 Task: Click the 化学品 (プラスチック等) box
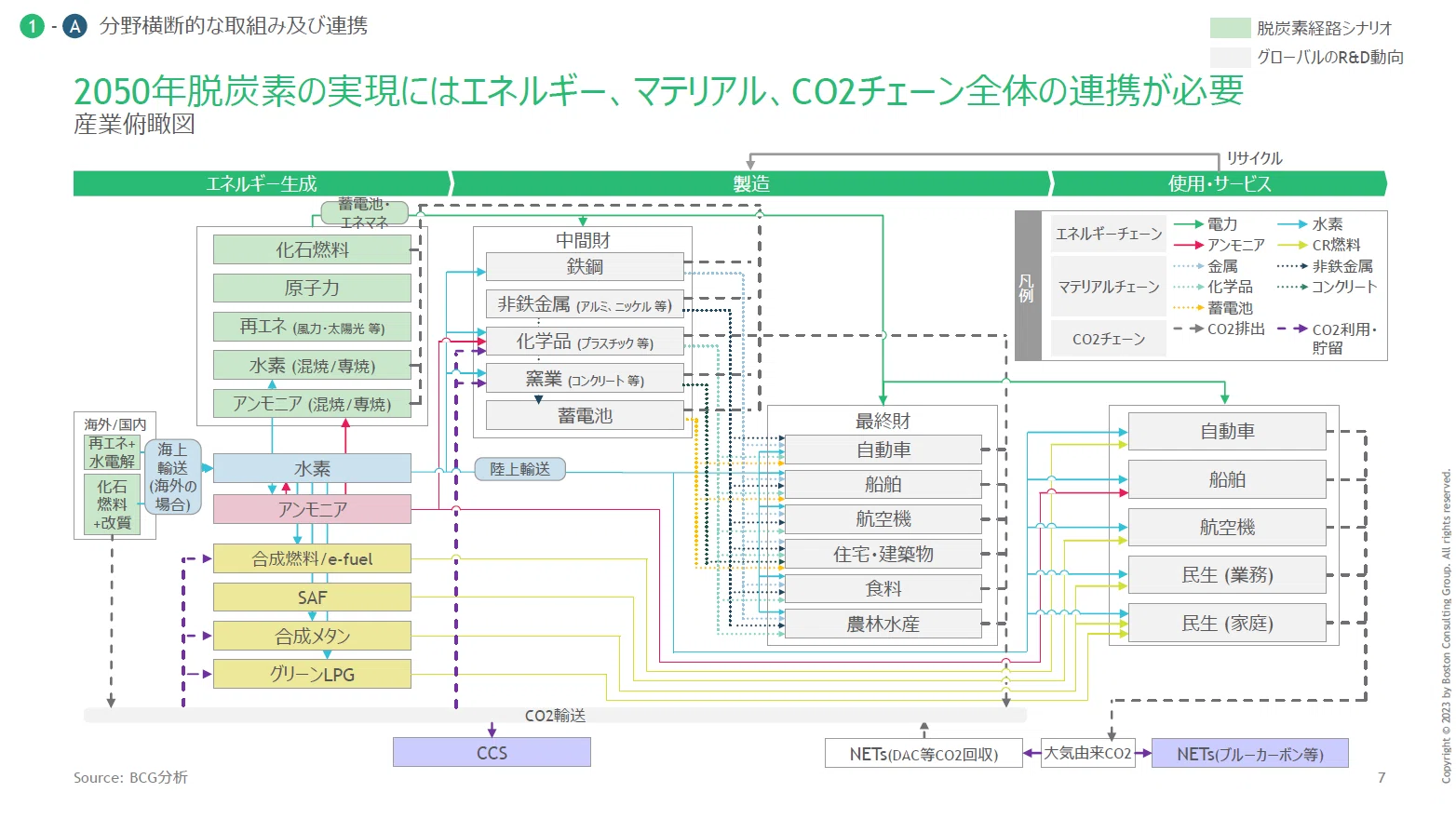coord(585,342)
